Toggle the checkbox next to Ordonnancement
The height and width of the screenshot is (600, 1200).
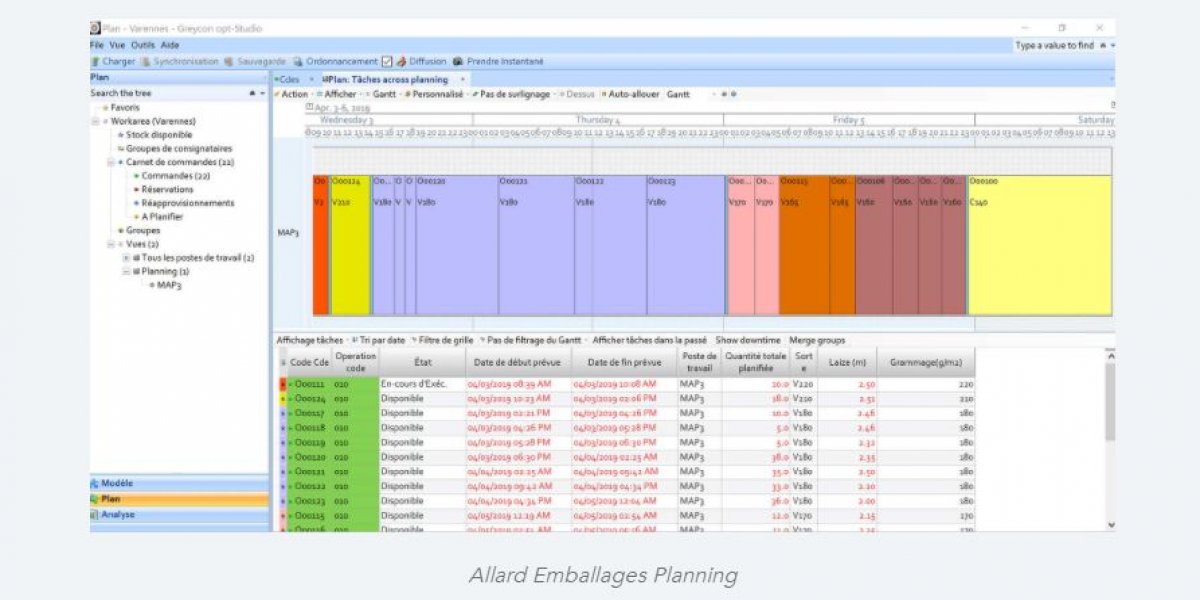[388, 61]
